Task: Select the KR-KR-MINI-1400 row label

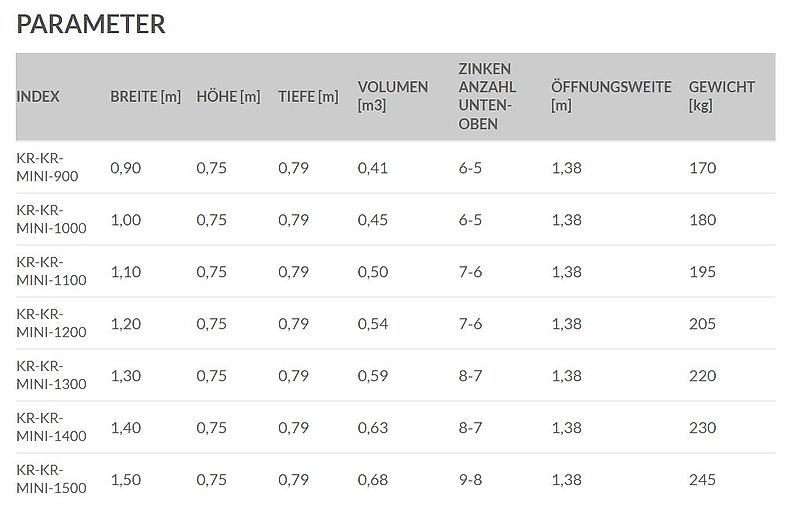Action: click(51, 427)
